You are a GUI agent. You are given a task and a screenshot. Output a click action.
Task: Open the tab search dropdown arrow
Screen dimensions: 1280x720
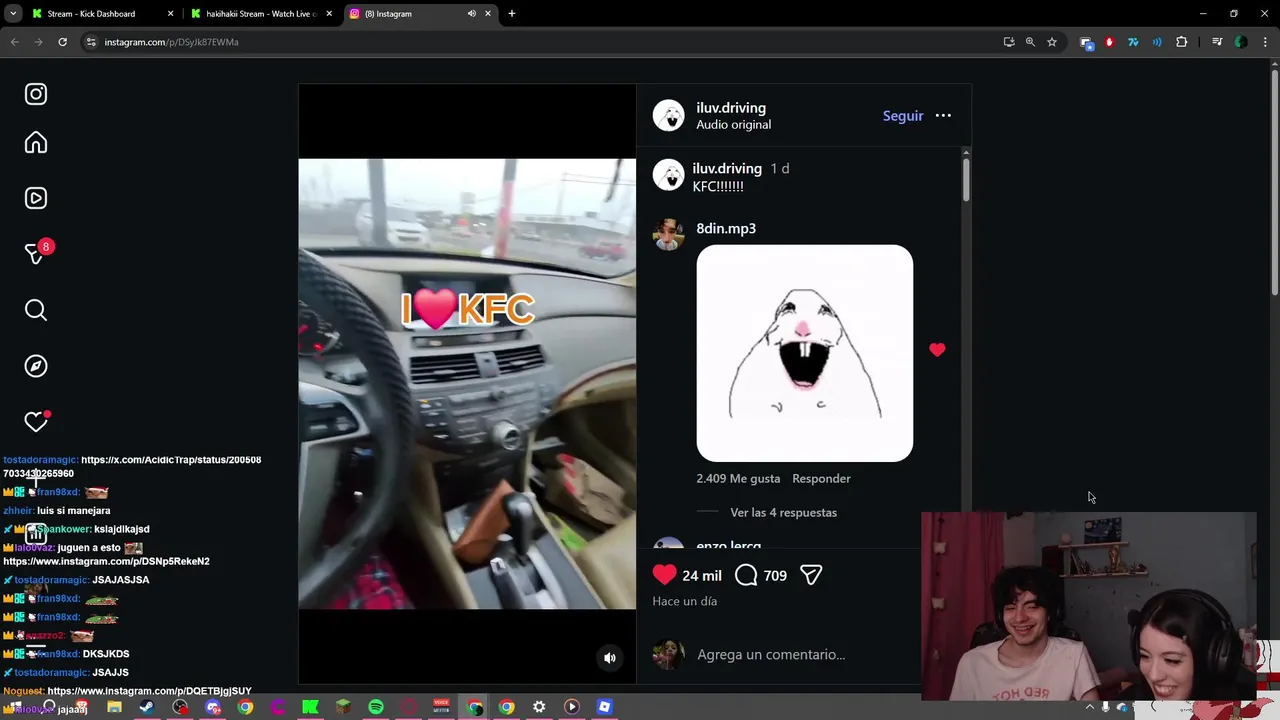coord(13,14)
